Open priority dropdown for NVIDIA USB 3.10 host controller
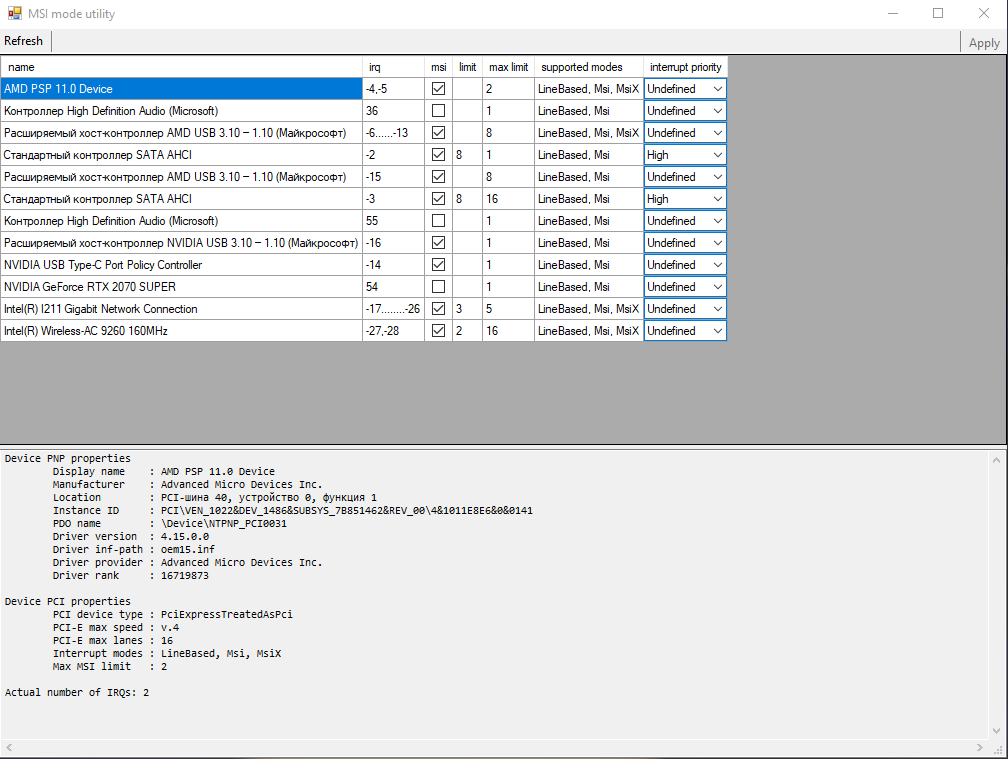The height and width of the screenshot is (759, 1008). pos(685,243)
